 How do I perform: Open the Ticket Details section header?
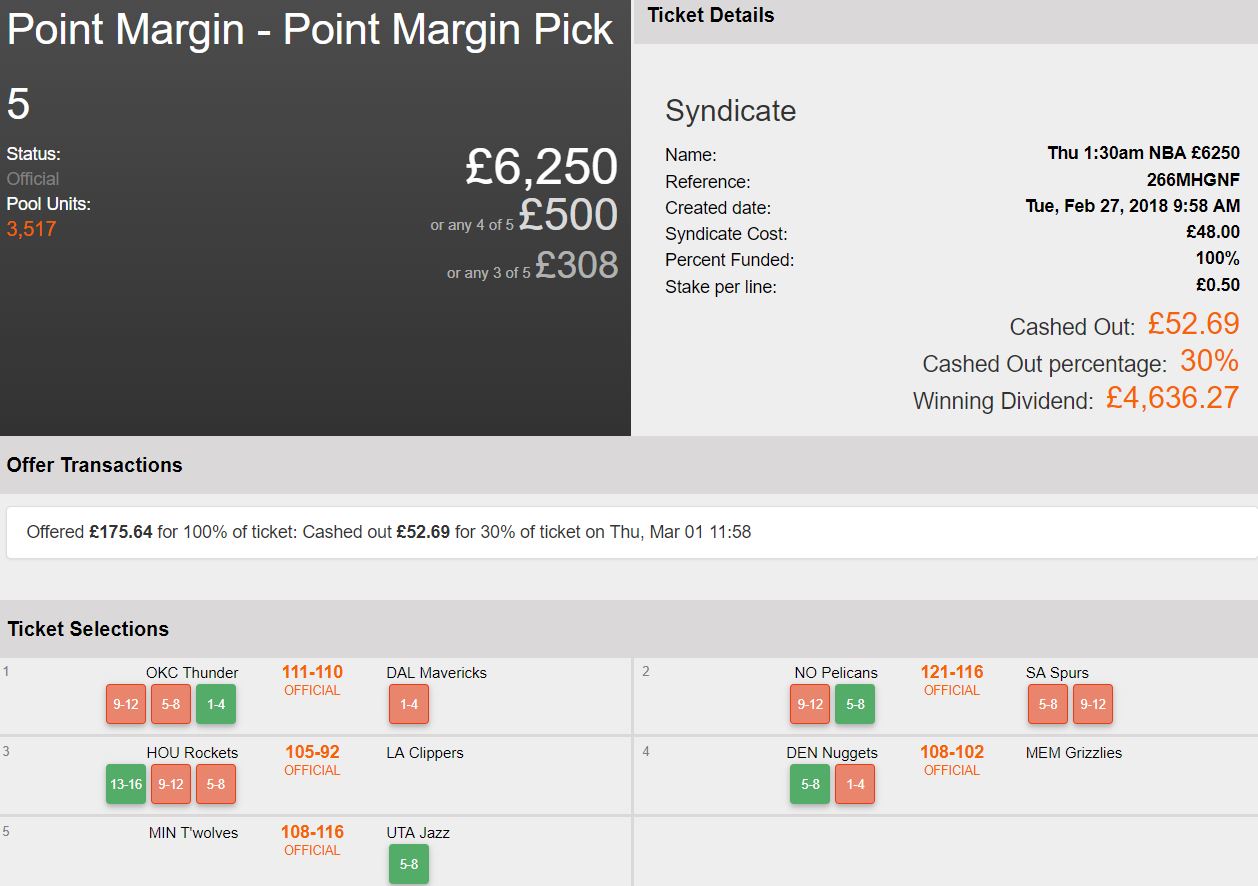[711, 15]
